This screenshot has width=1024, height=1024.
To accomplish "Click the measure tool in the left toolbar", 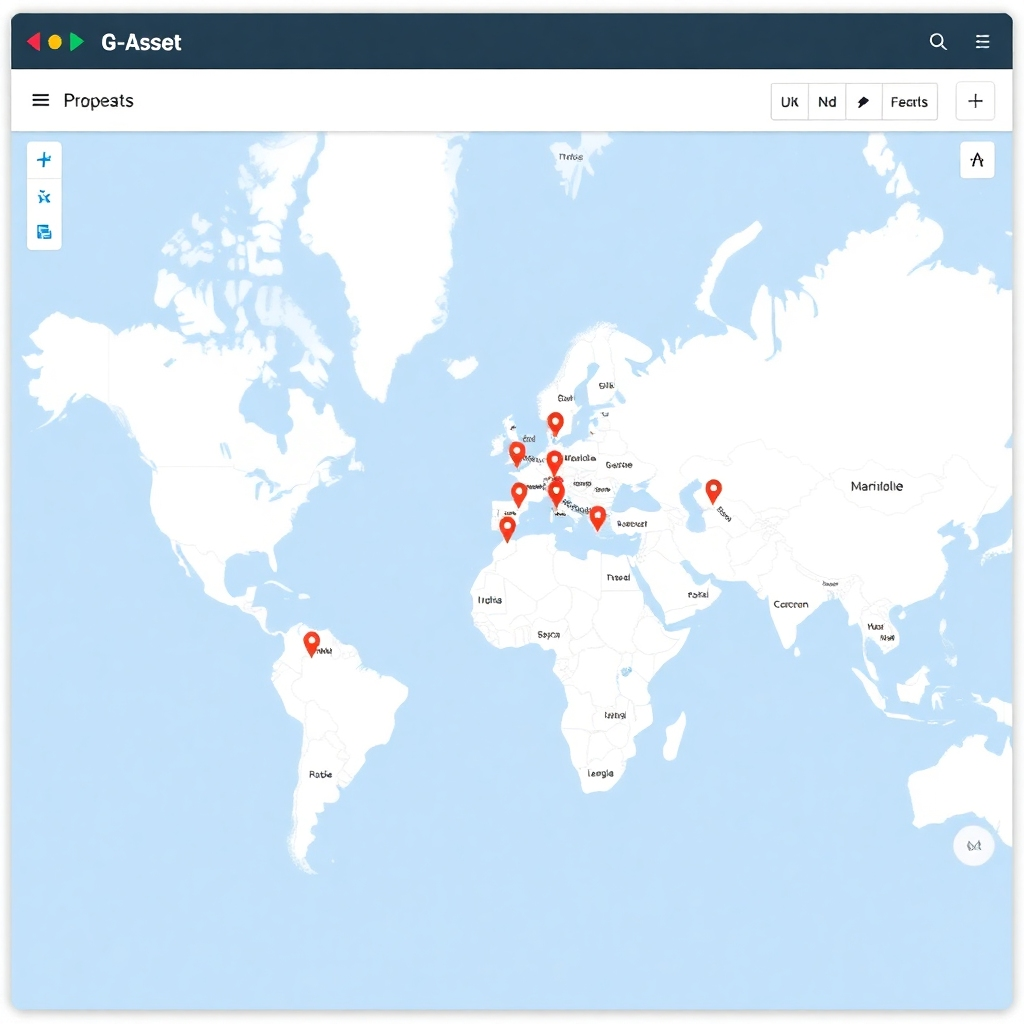I will (x=44, y=196).
